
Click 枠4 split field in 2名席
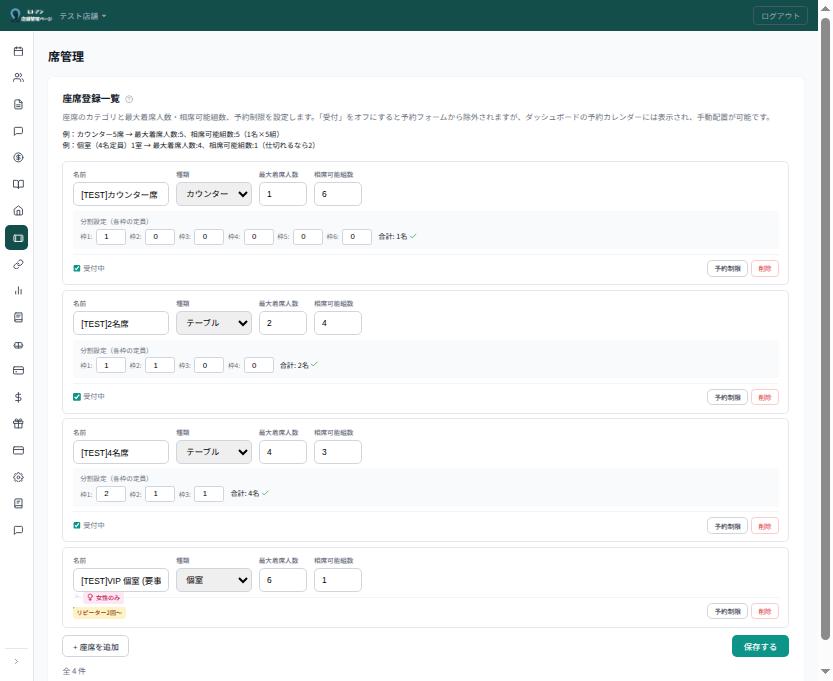point(259,365)
